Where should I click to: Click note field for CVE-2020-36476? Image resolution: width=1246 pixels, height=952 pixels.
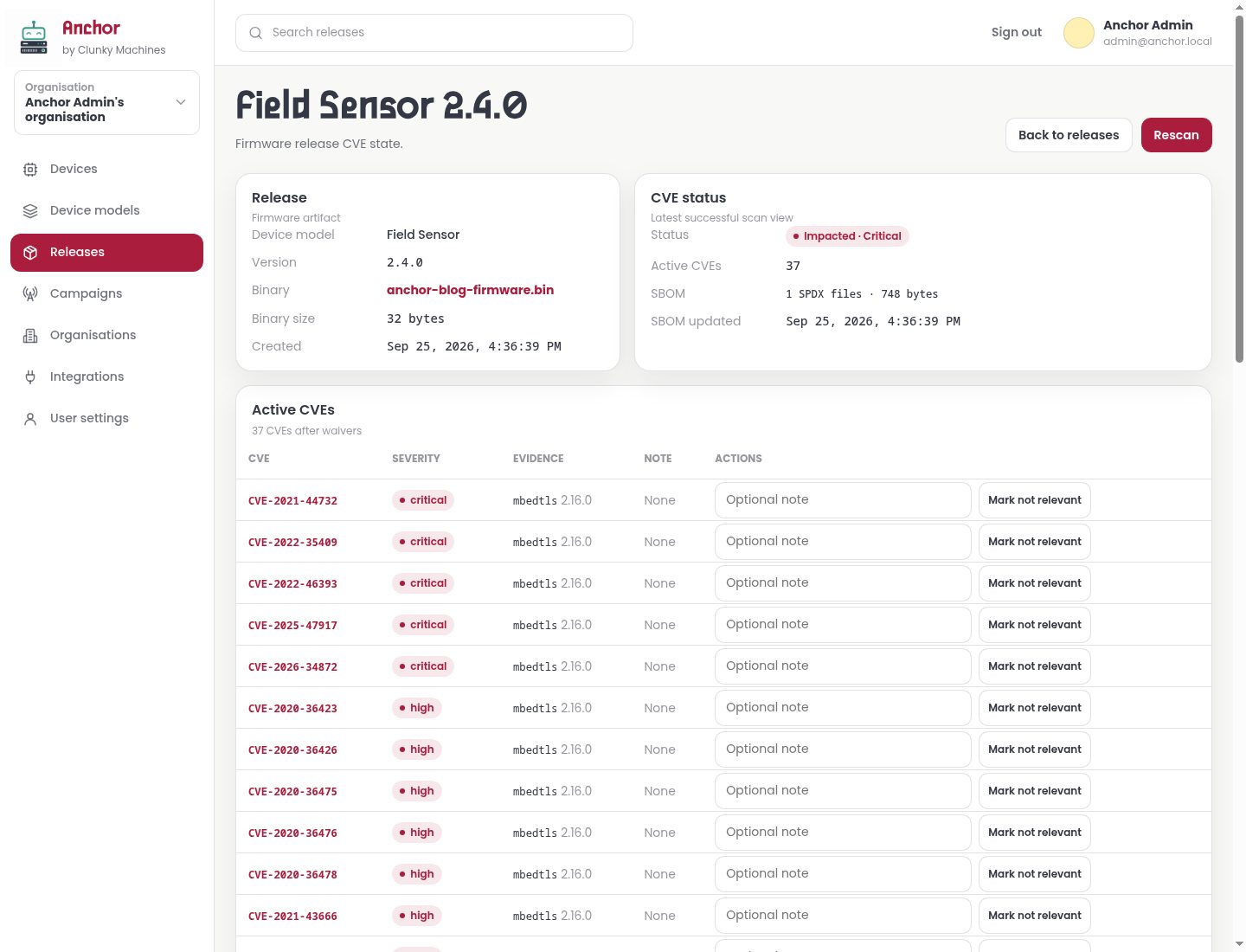(x=843, y=833)
